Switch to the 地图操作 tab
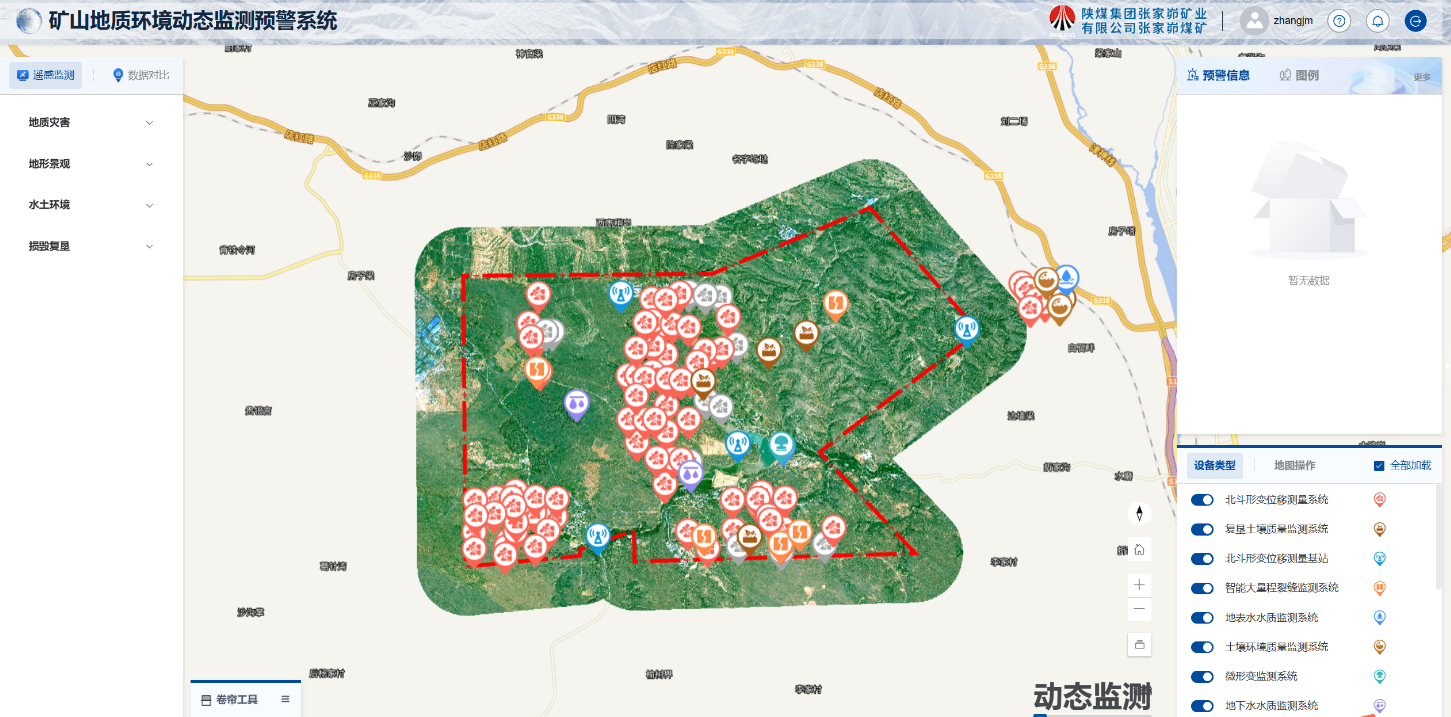 click(x=1294, y=465)
